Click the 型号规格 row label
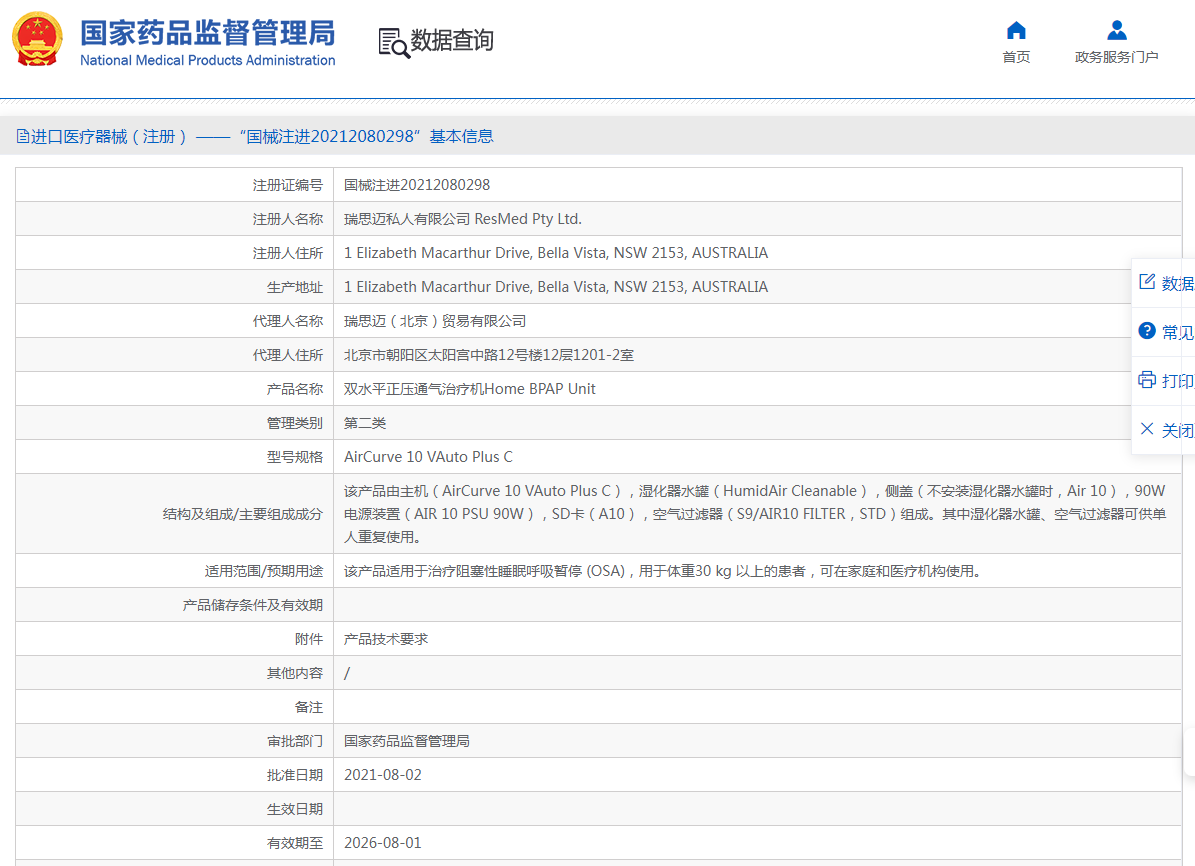The width and height of the screenshot is (1195, 866). (294, 457)
